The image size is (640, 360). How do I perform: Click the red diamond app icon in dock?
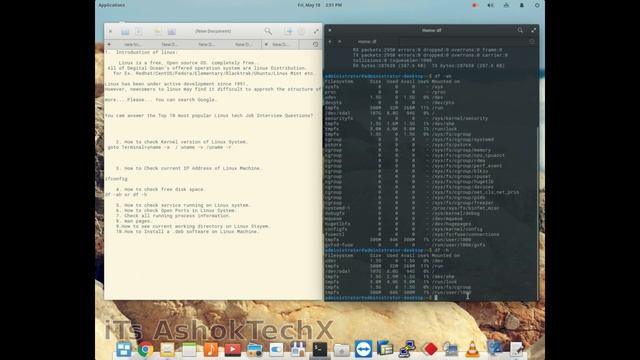pyautogui.click(x=430, y=350)
